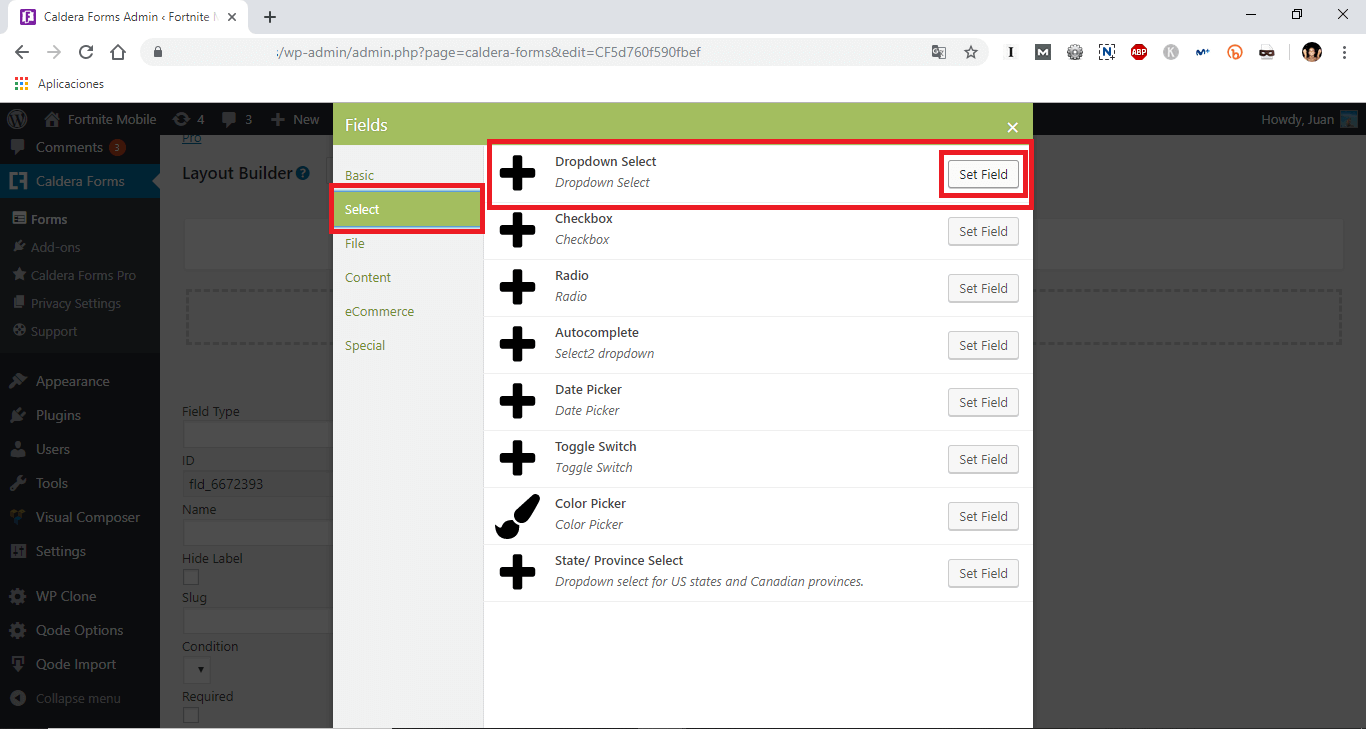Screen dimensions: 1366x729
Task: Click the plus icon for Dropdown Select
Action: click(517, 173)
